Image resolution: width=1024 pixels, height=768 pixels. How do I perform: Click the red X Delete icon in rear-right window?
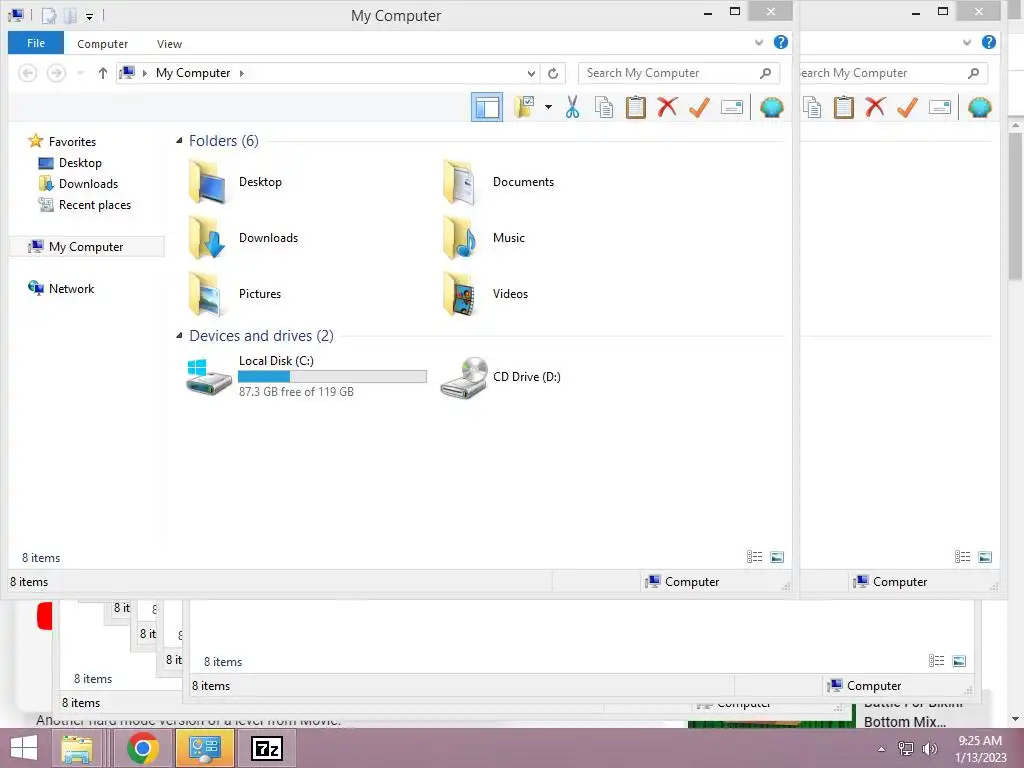pyautogui.click(x=875, y=107)
